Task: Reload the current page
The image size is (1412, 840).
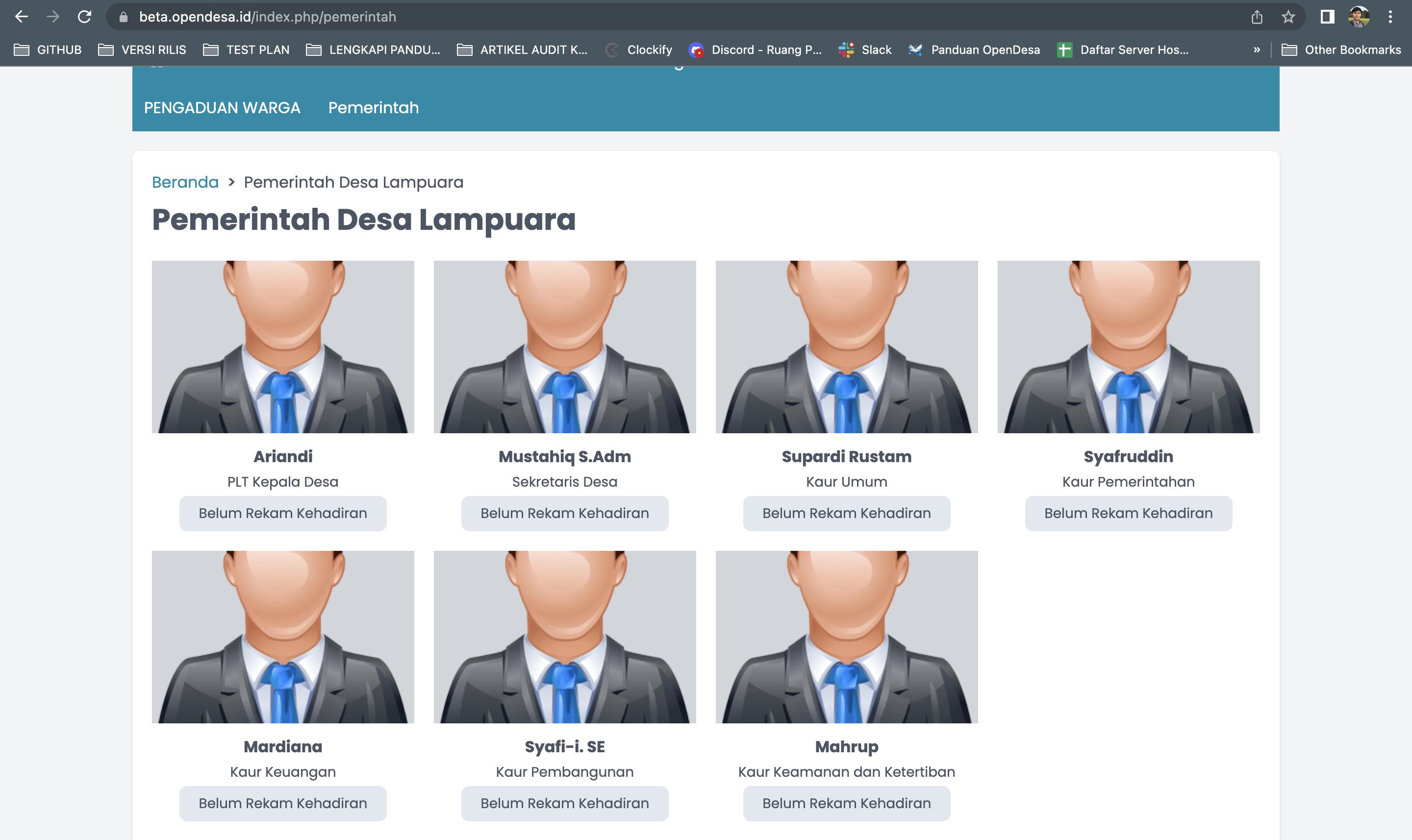Action: pyautogui.click(x=84, y=16)
